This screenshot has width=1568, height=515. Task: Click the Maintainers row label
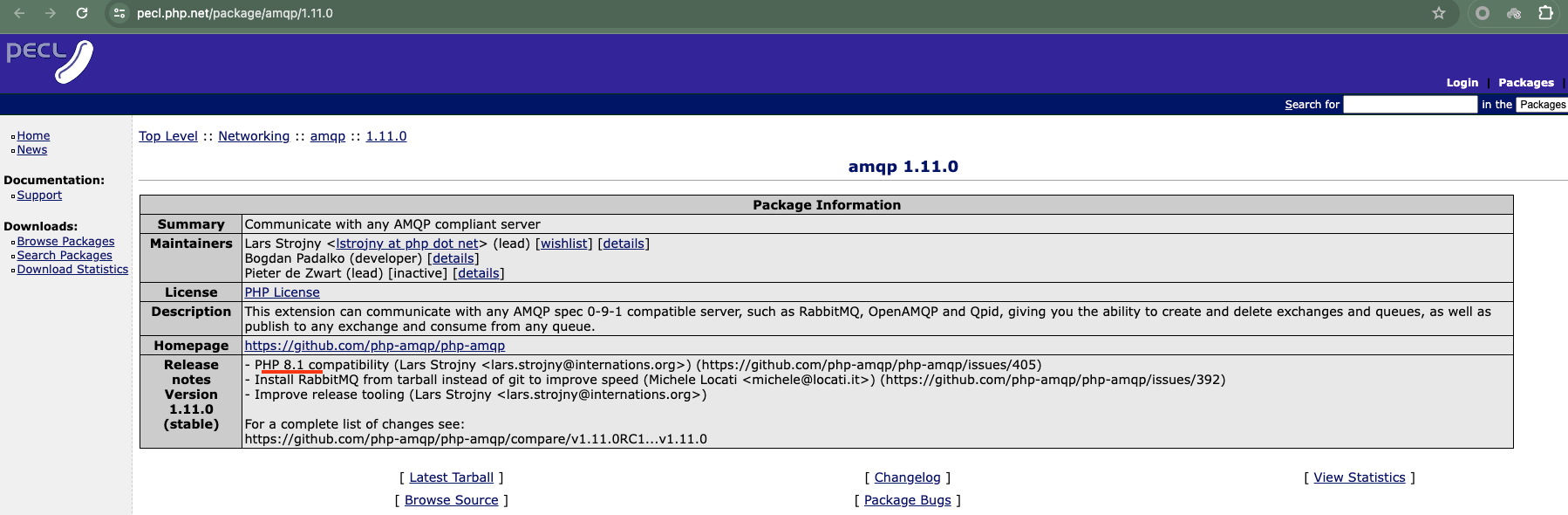191,244
